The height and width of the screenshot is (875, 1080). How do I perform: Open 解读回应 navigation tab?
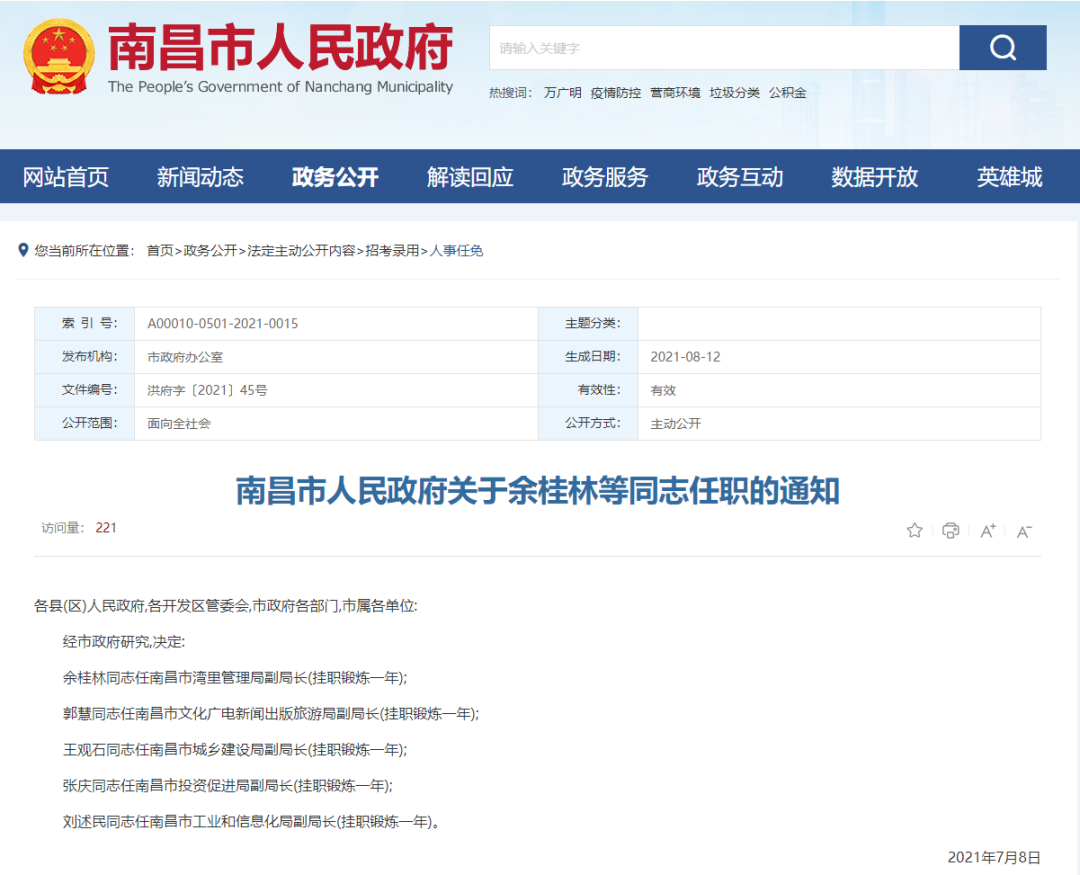point(470,177)
